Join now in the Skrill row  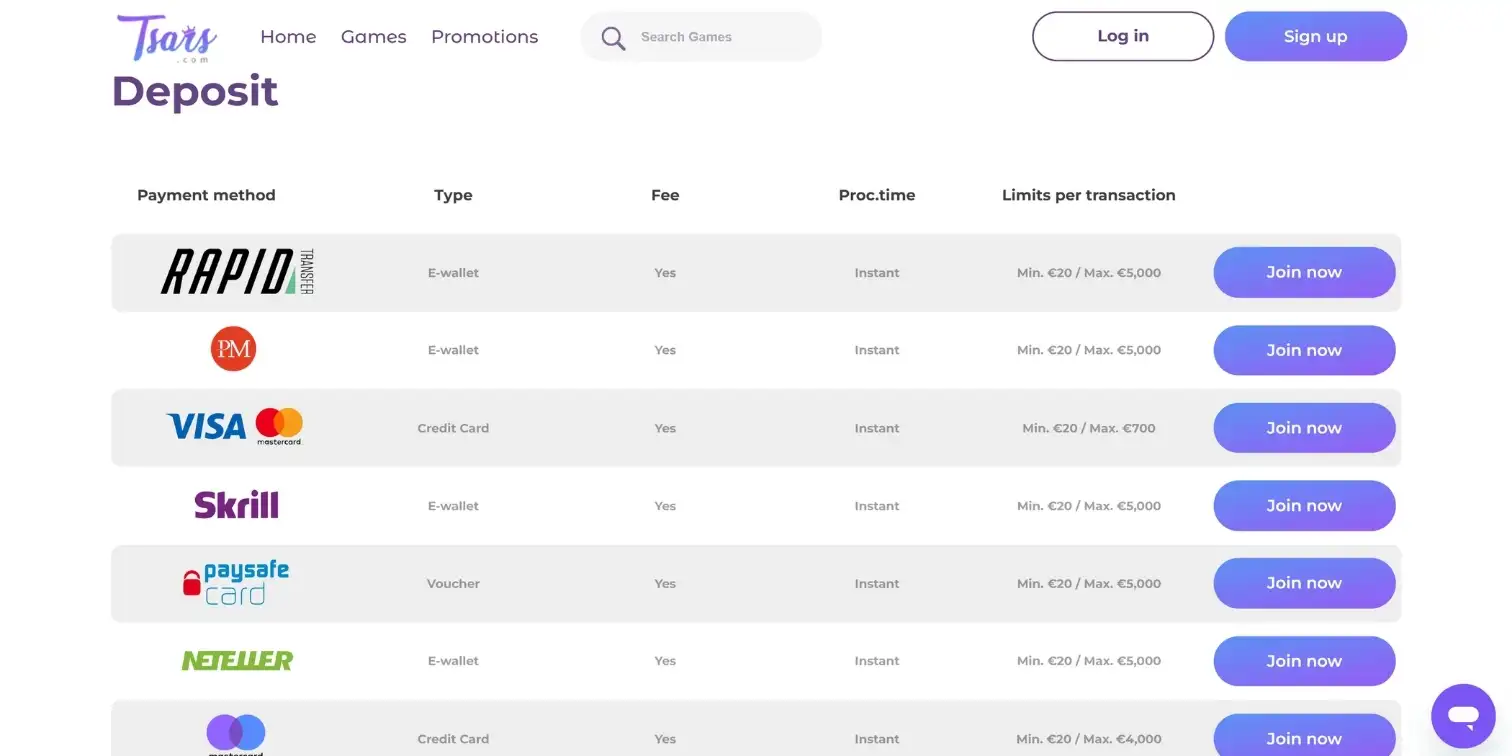tap(1304, 505)
